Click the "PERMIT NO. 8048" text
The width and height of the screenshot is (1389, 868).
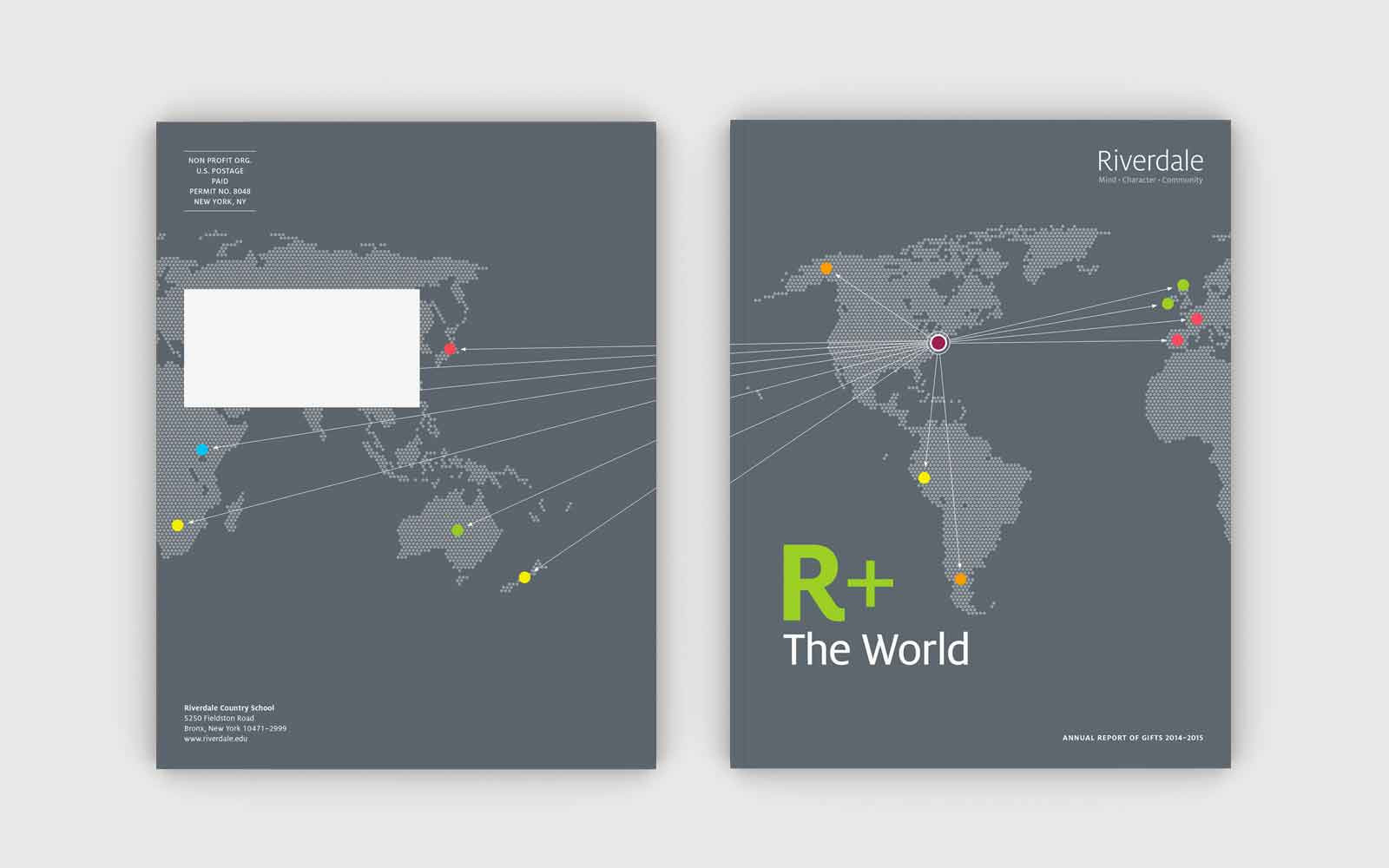click(221, 191)
